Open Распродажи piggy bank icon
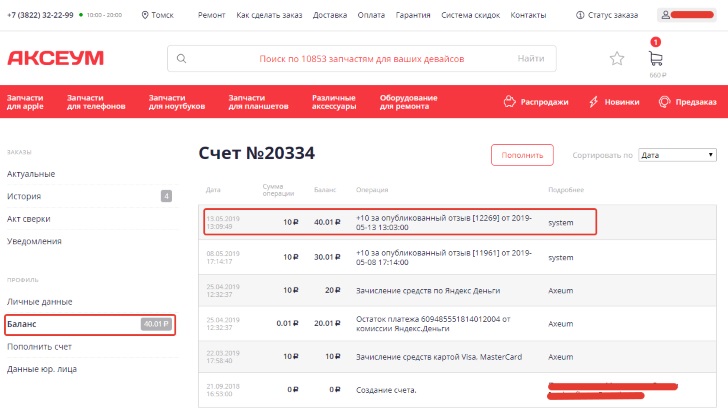 pos(510,102)
